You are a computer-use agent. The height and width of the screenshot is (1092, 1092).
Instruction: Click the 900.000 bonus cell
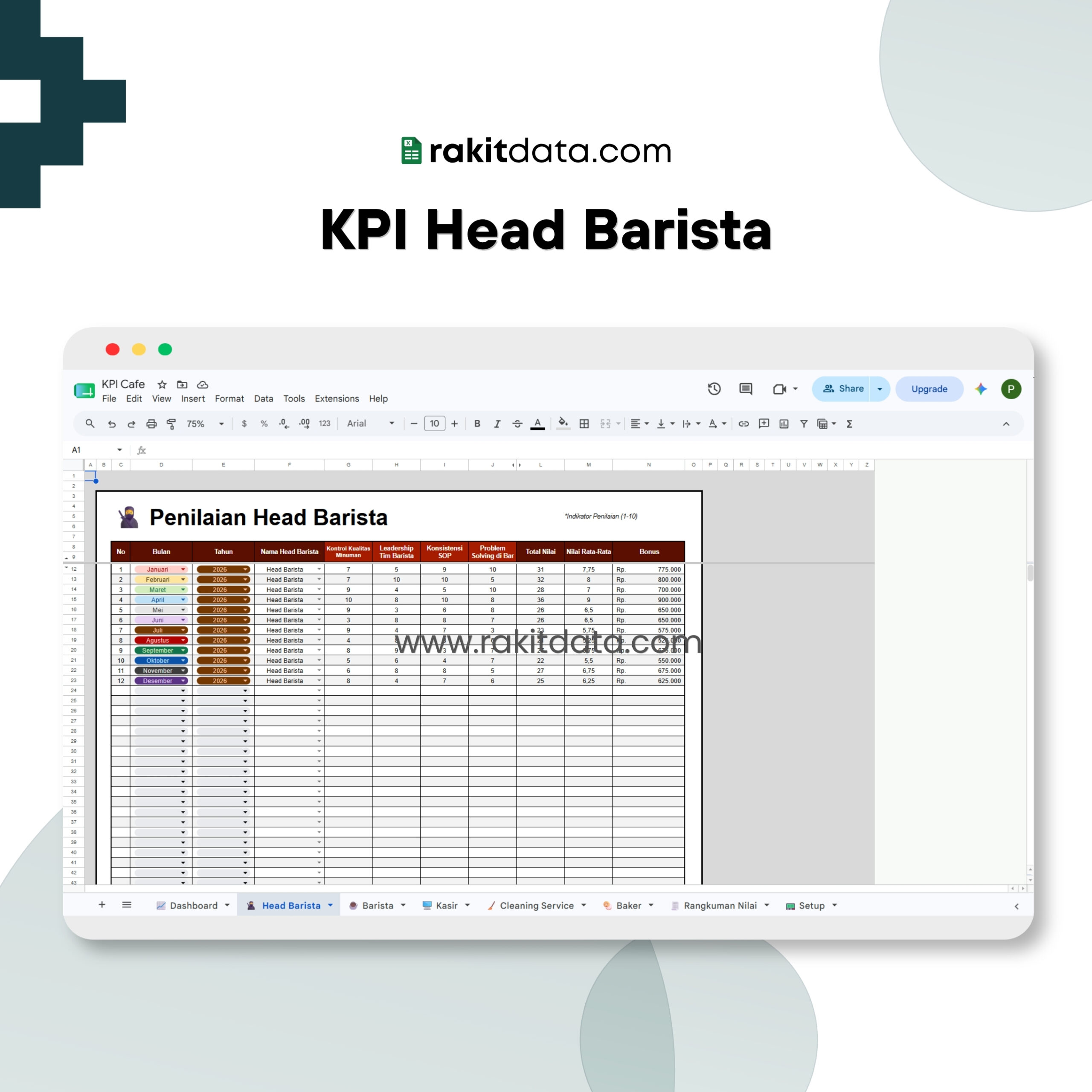click(648, 600)
